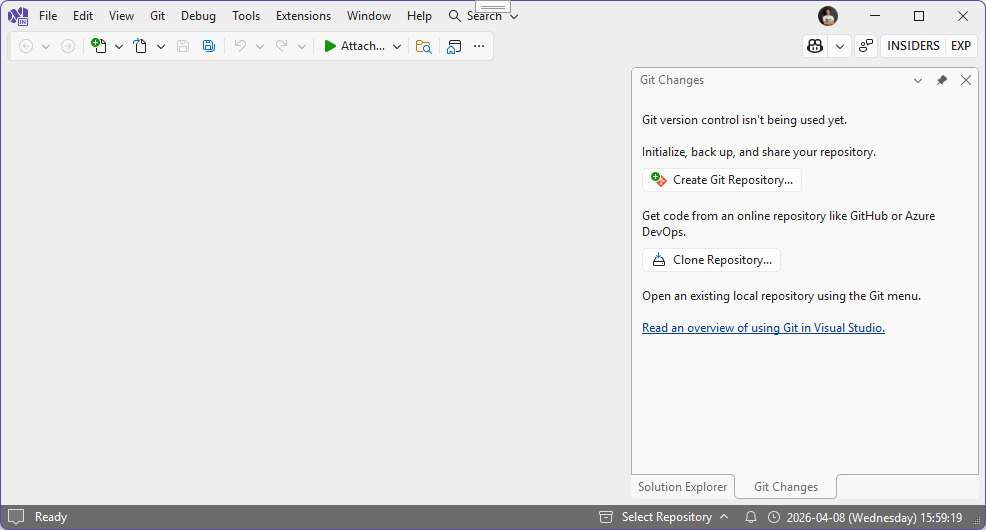Screen dimensions: 986x530
Task: Open the Git menu
Action: coord(157,16)
